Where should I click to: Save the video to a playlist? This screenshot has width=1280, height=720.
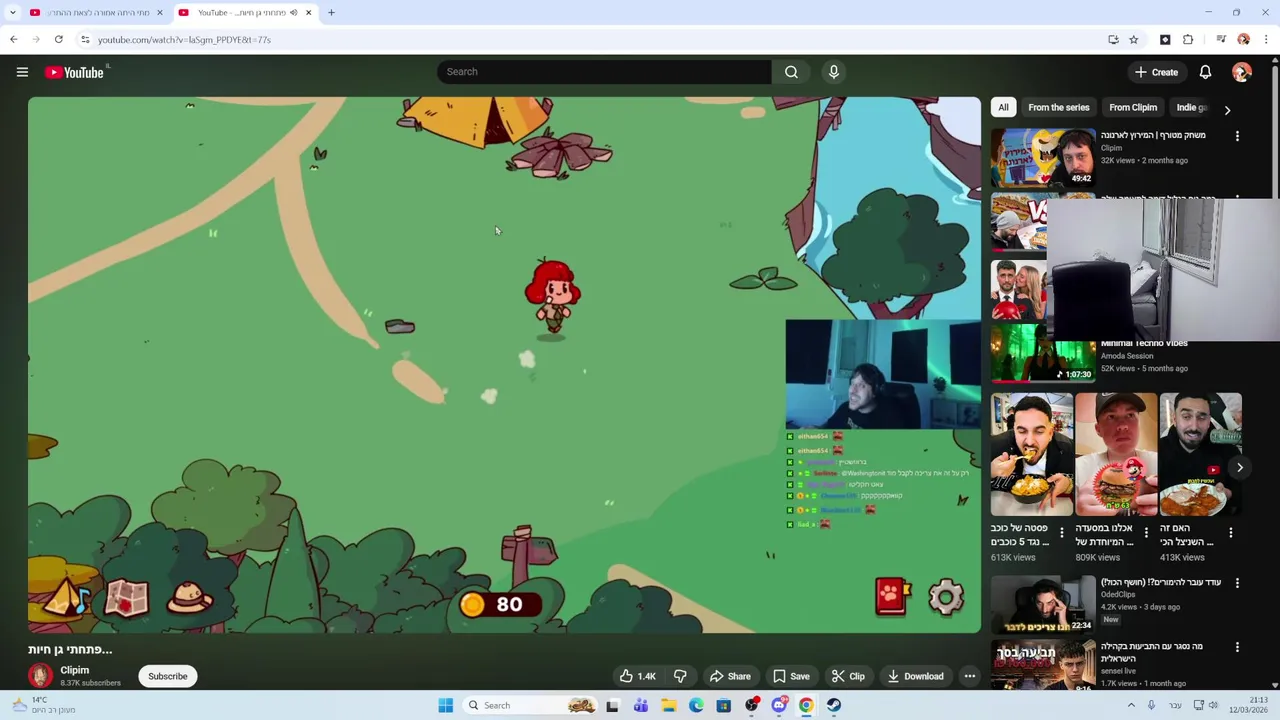(791, 676)
